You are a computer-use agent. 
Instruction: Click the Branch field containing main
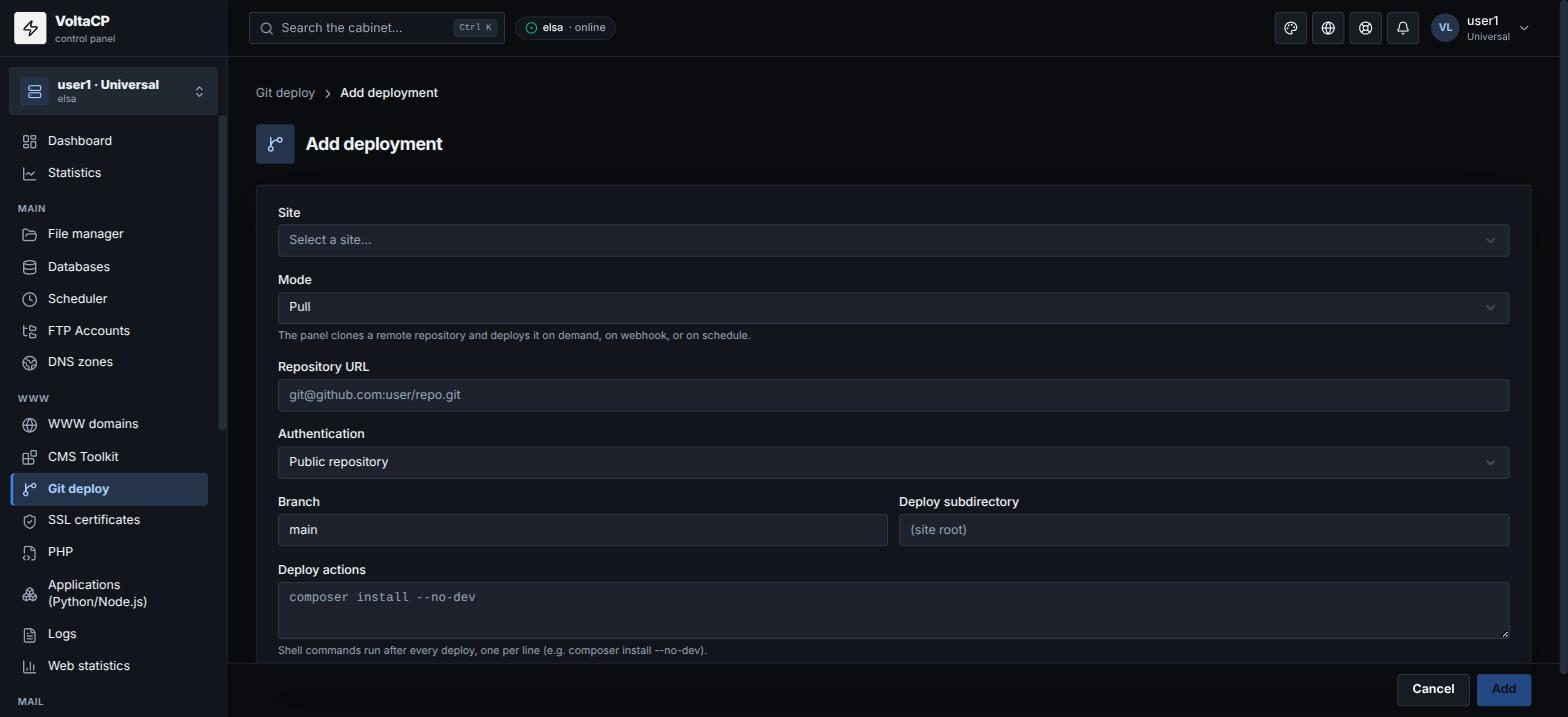click(582, 530)
